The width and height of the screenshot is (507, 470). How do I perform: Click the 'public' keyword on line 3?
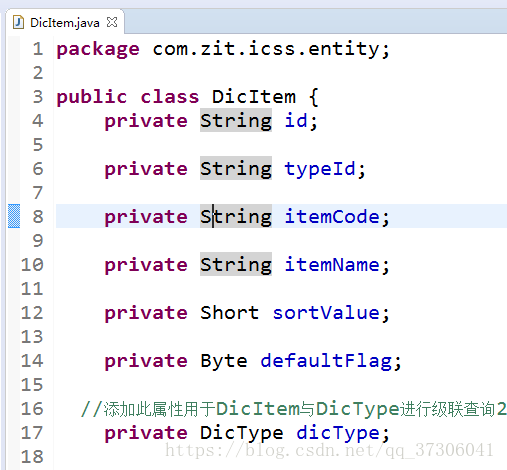pos(92,97)
